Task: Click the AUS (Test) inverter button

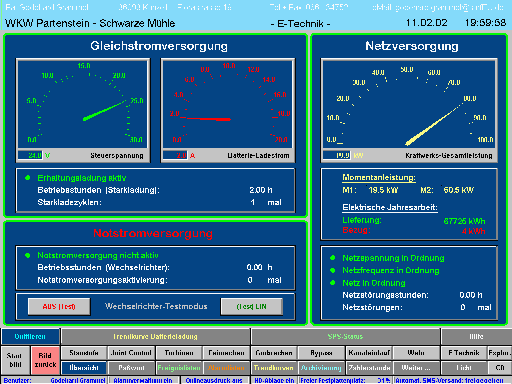Action: click(x=59, y=306)
